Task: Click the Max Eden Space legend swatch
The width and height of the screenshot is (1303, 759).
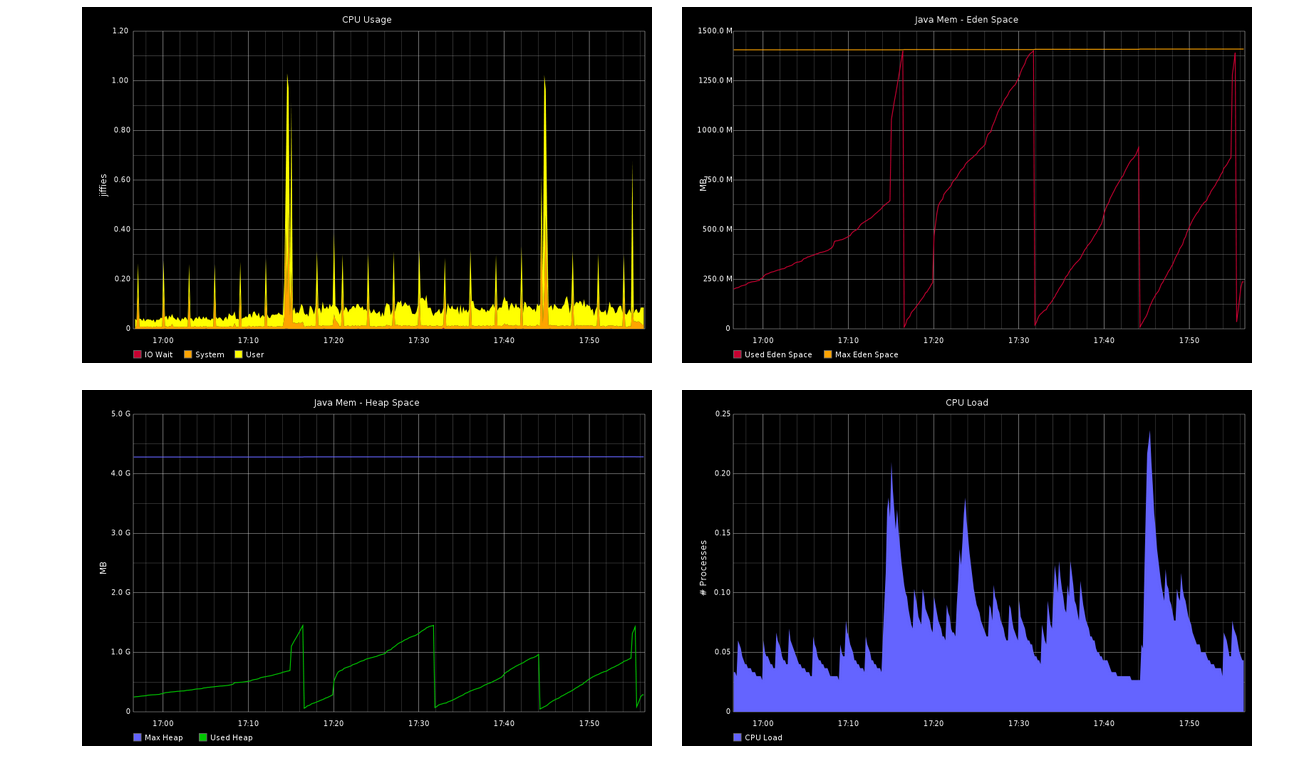Action: click(827, 354)
